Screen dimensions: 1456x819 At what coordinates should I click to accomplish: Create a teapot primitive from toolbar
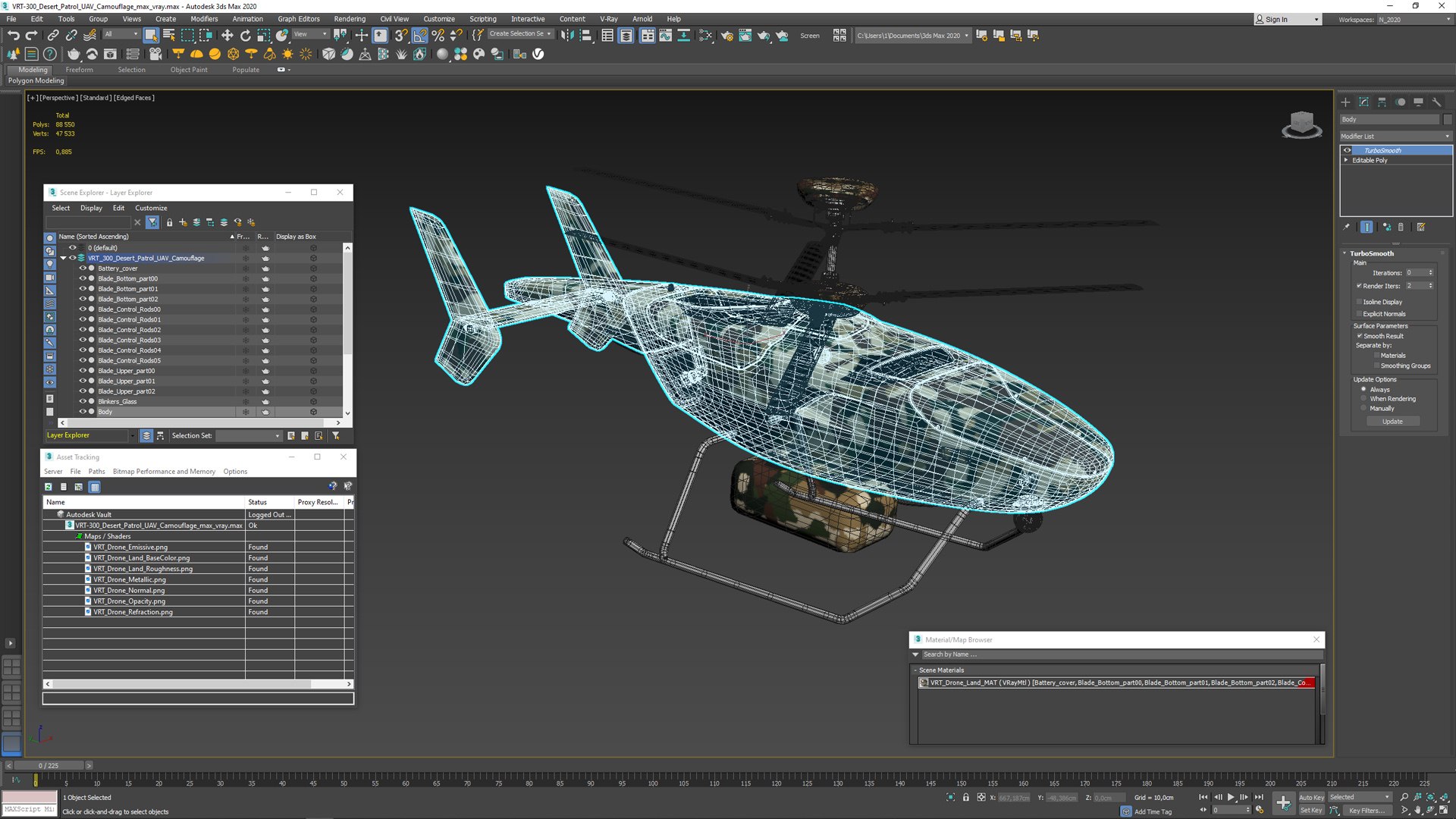[x=74, y=54]
